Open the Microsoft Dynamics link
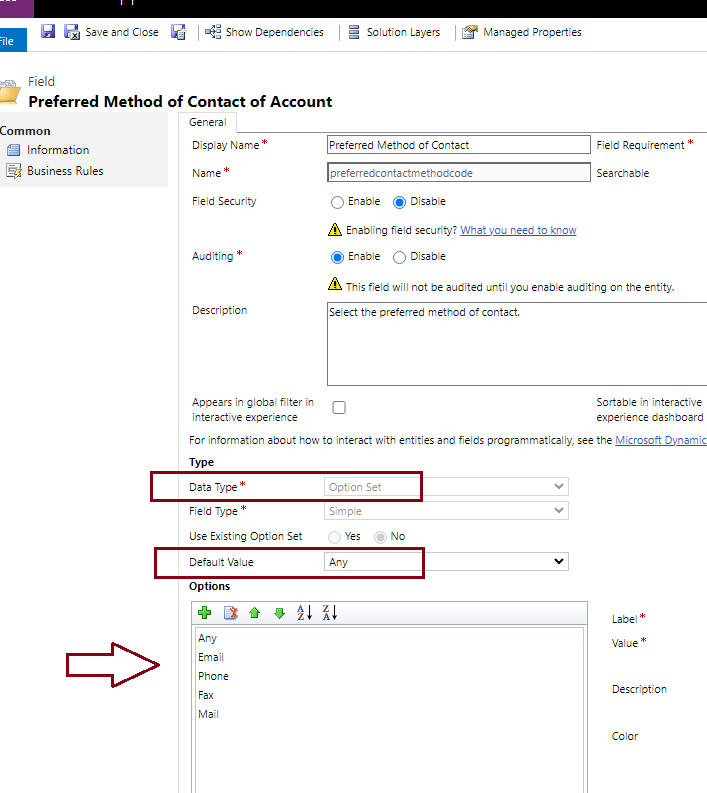The height and width of the screenshot is (793, 707). coord(660,440)
